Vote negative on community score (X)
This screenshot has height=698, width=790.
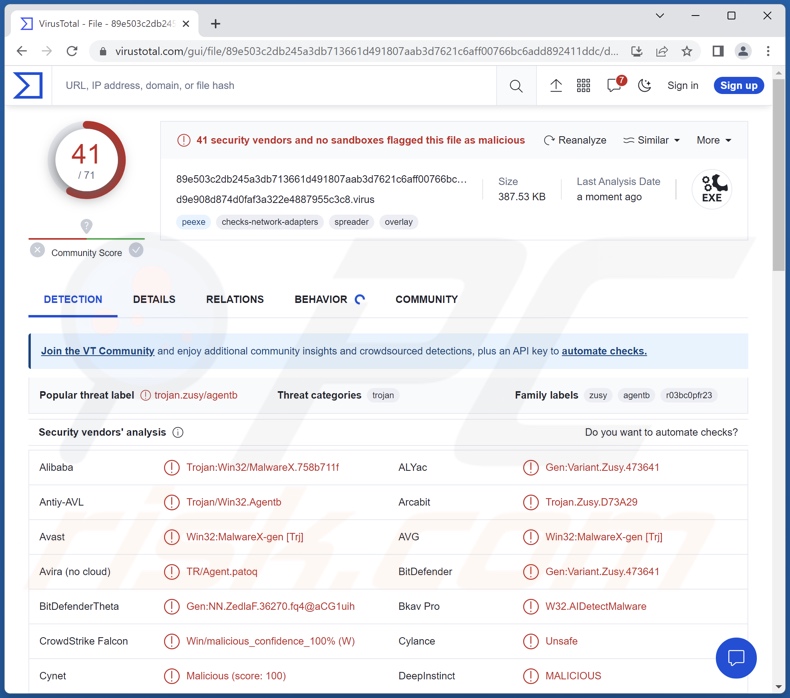click(x=37, y=250)
